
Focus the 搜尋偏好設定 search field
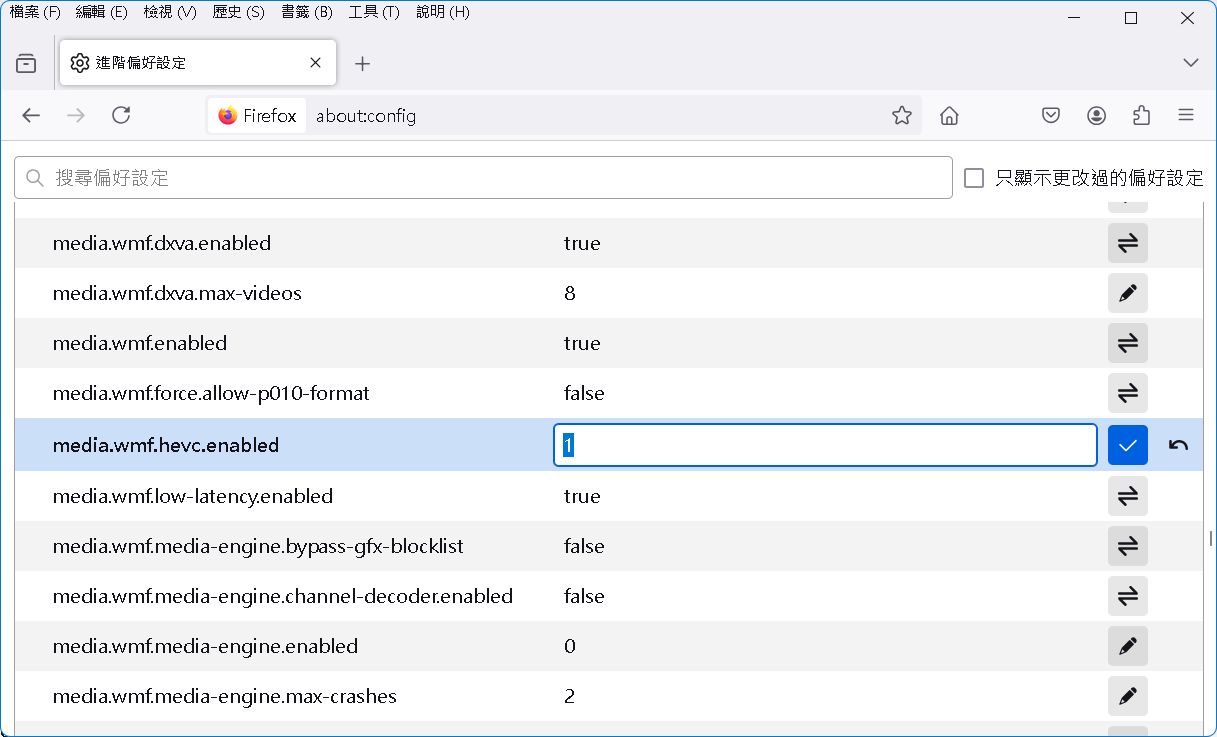(483, 178)
